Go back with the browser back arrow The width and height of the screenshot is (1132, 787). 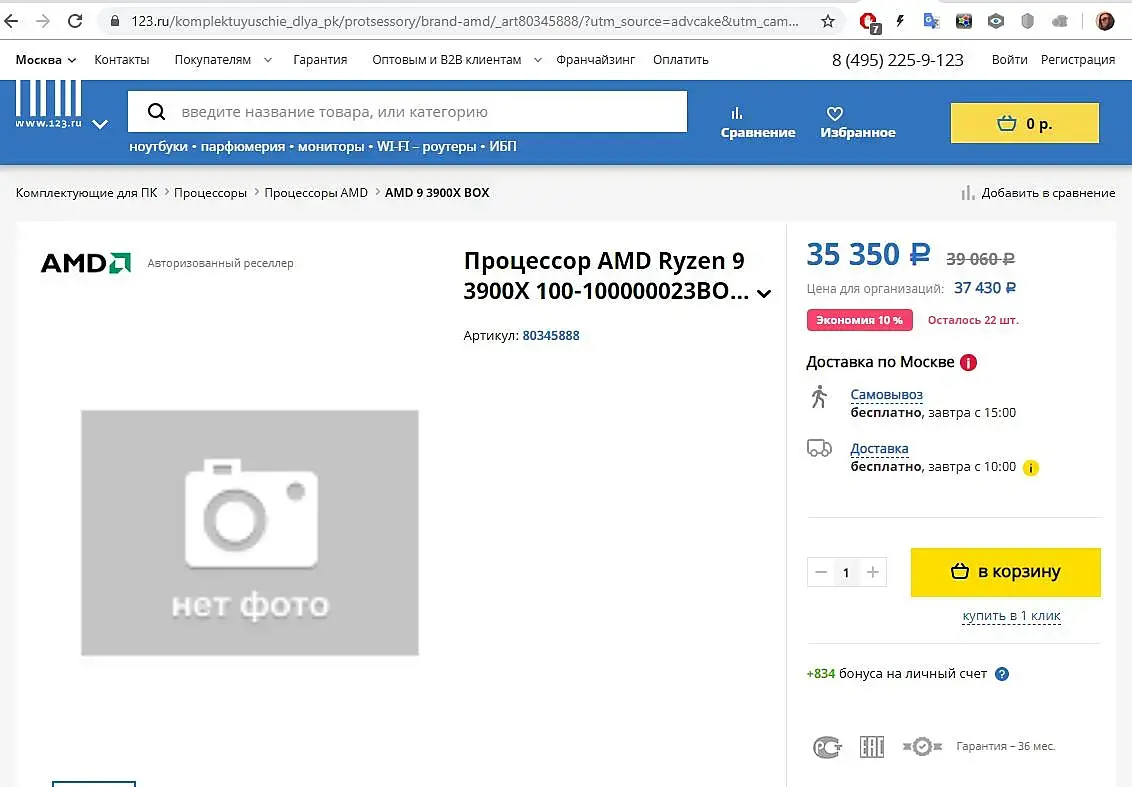(11, 21)
